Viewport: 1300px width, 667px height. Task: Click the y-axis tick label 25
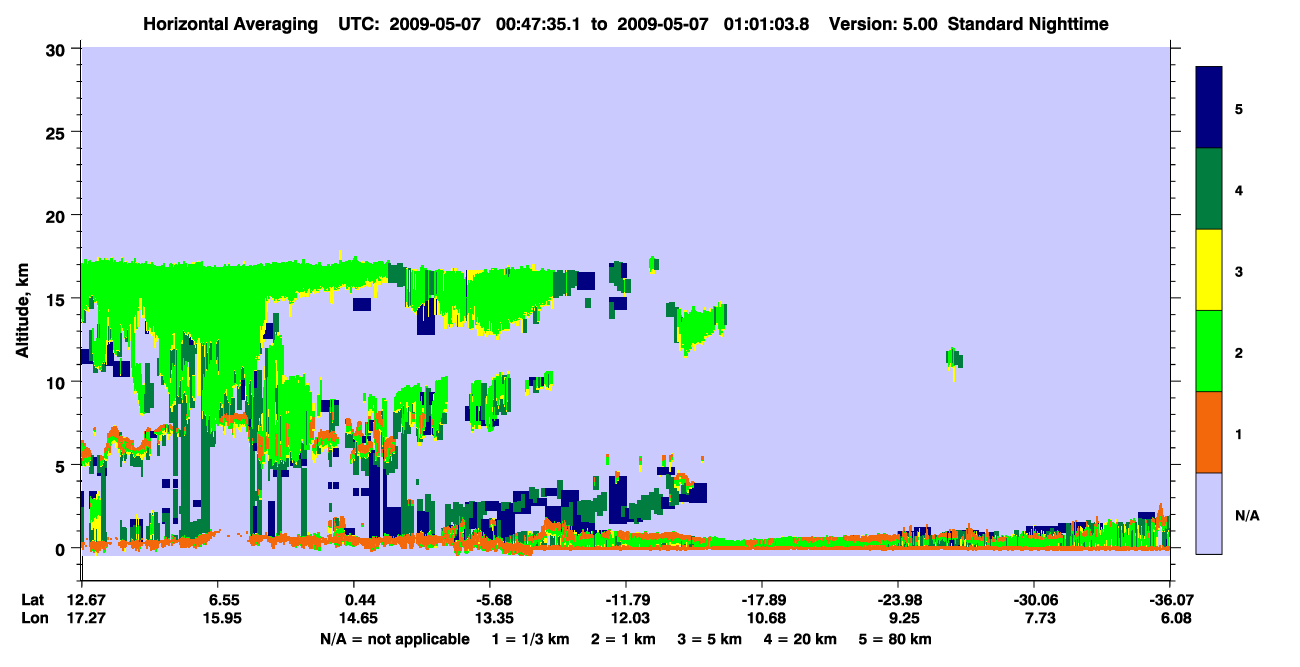point(58,132)
